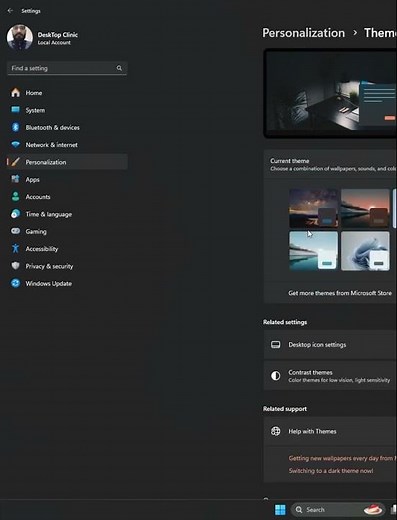
Task: Click the Current theme heading
Action: (x=289, y=160)
